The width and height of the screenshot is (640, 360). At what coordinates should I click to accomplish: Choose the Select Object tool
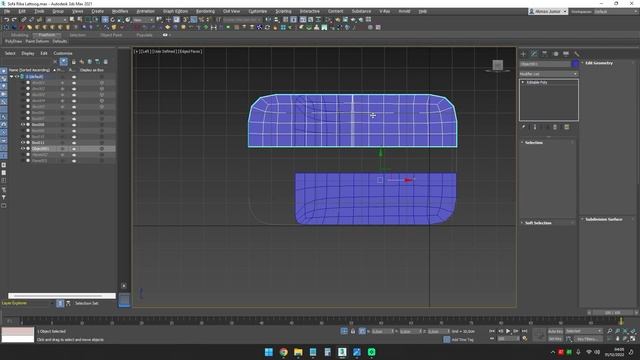click(72, 19)
